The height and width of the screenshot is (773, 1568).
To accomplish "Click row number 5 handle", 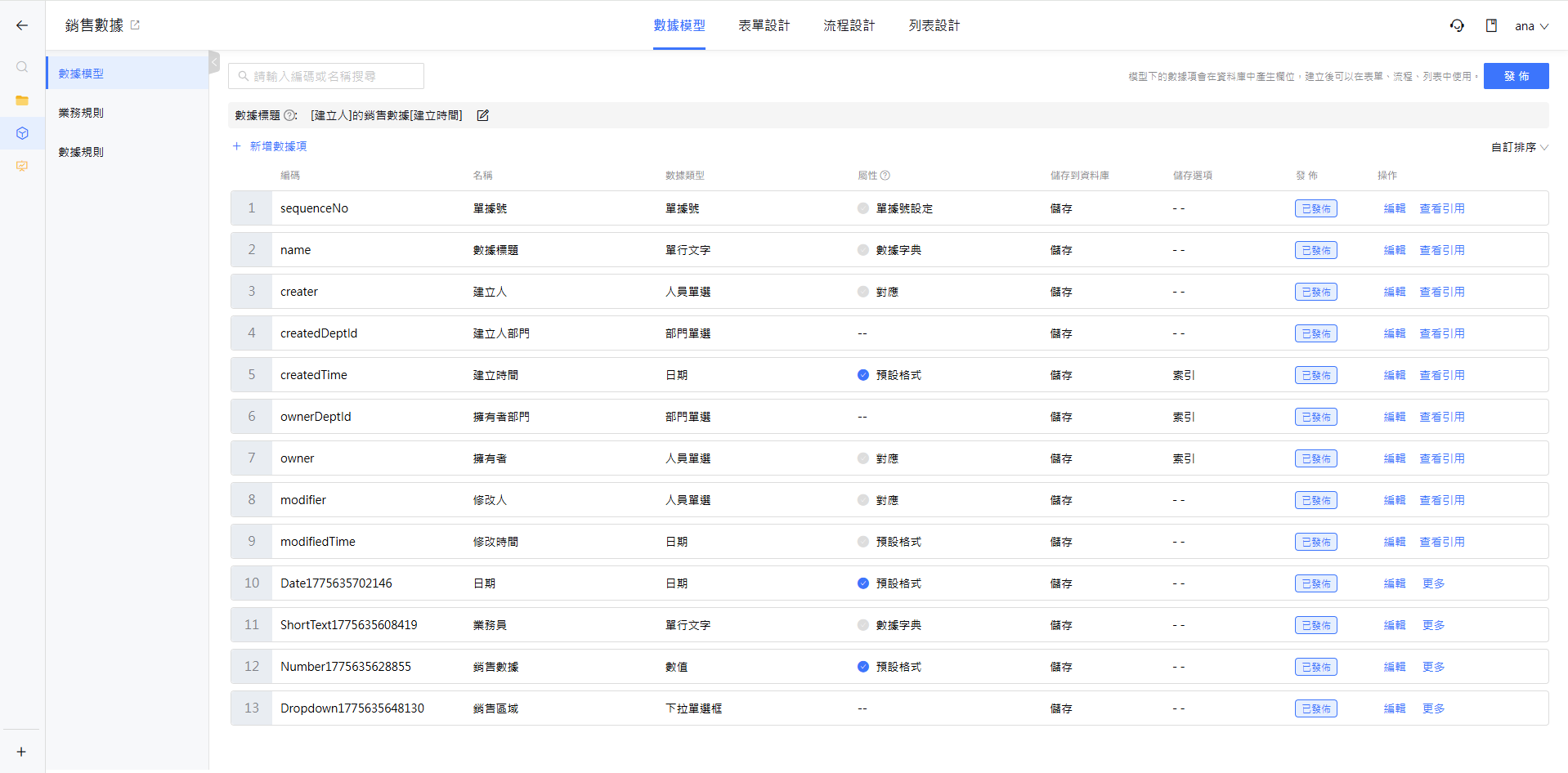I will 252,375.
